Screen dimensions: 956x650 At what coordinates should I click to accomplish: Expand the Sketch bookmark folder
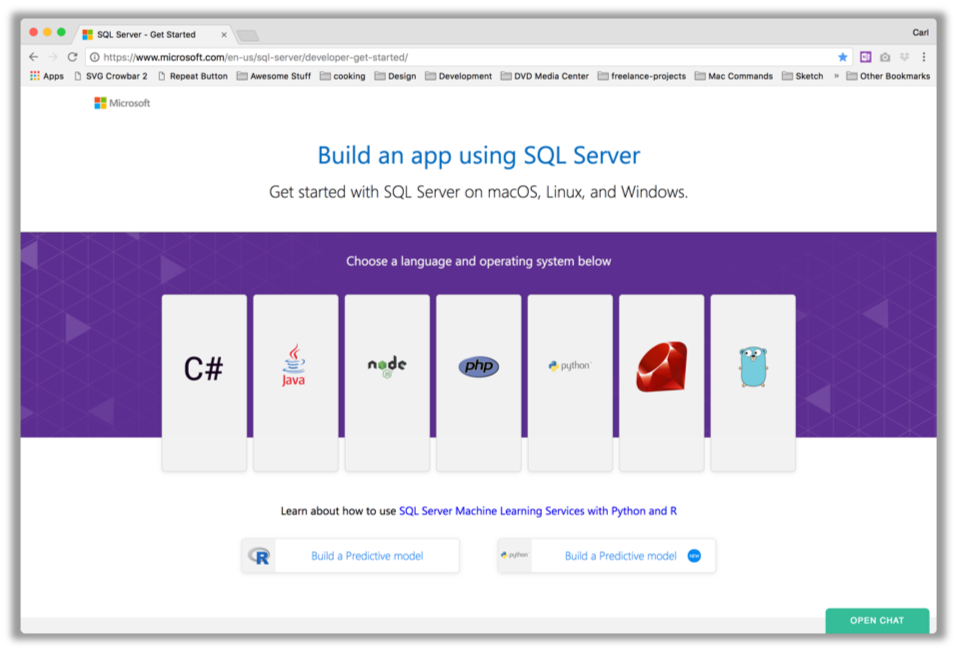pyautogui.click(x=802, y=76)
